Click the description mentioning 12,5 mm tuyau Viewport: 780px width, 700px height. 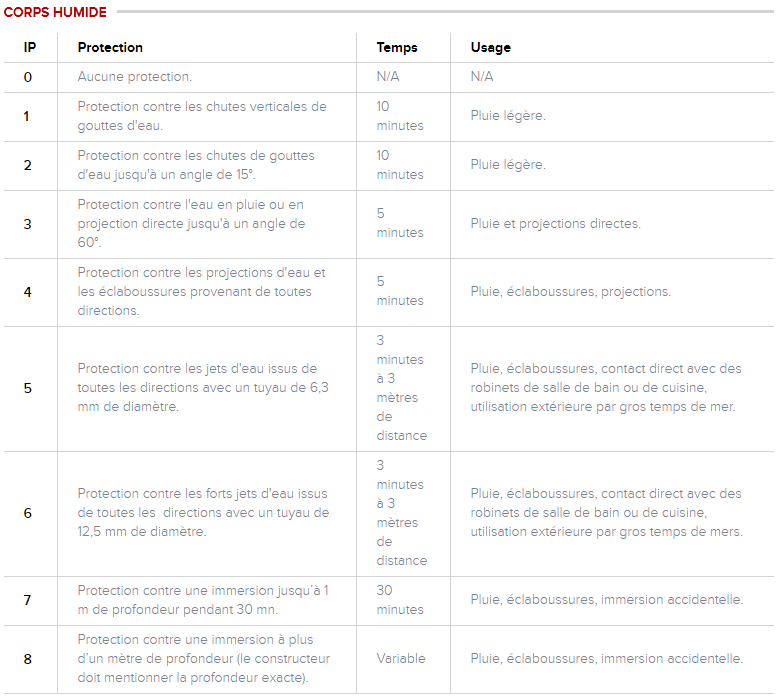tap(202, 513)
